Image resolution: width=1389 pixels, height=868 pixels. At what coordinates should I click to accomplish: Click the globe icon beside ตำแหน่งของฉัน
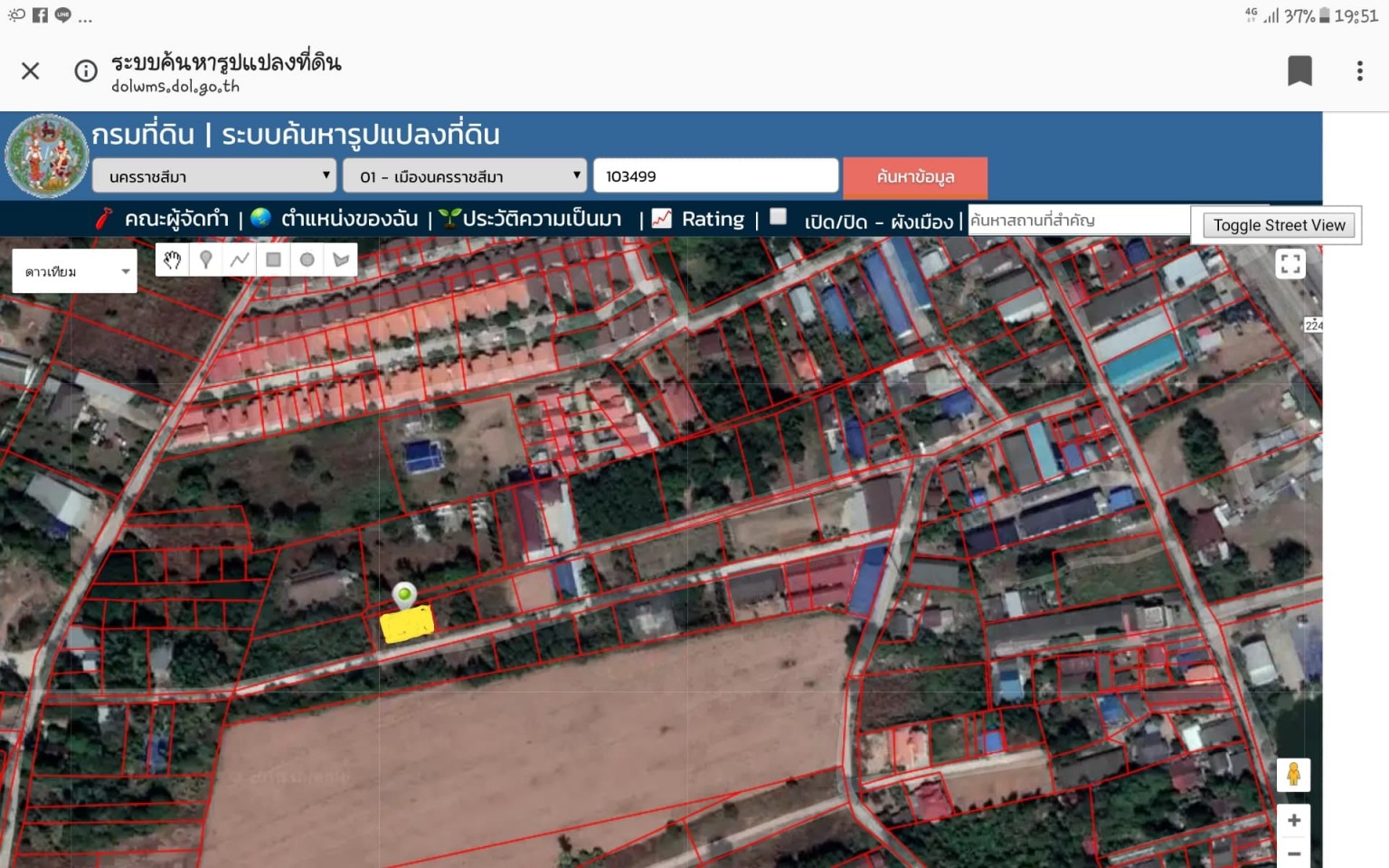point(260,218)
